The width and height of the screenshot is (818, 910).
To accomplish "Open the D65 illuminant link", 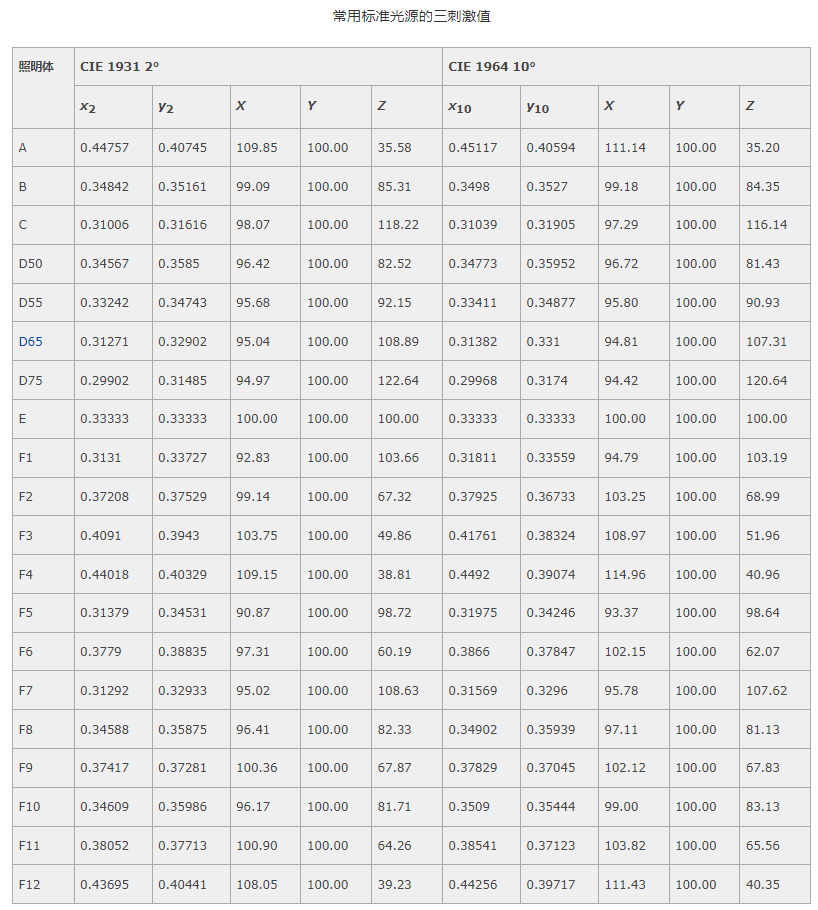I will tap(30, 341).
